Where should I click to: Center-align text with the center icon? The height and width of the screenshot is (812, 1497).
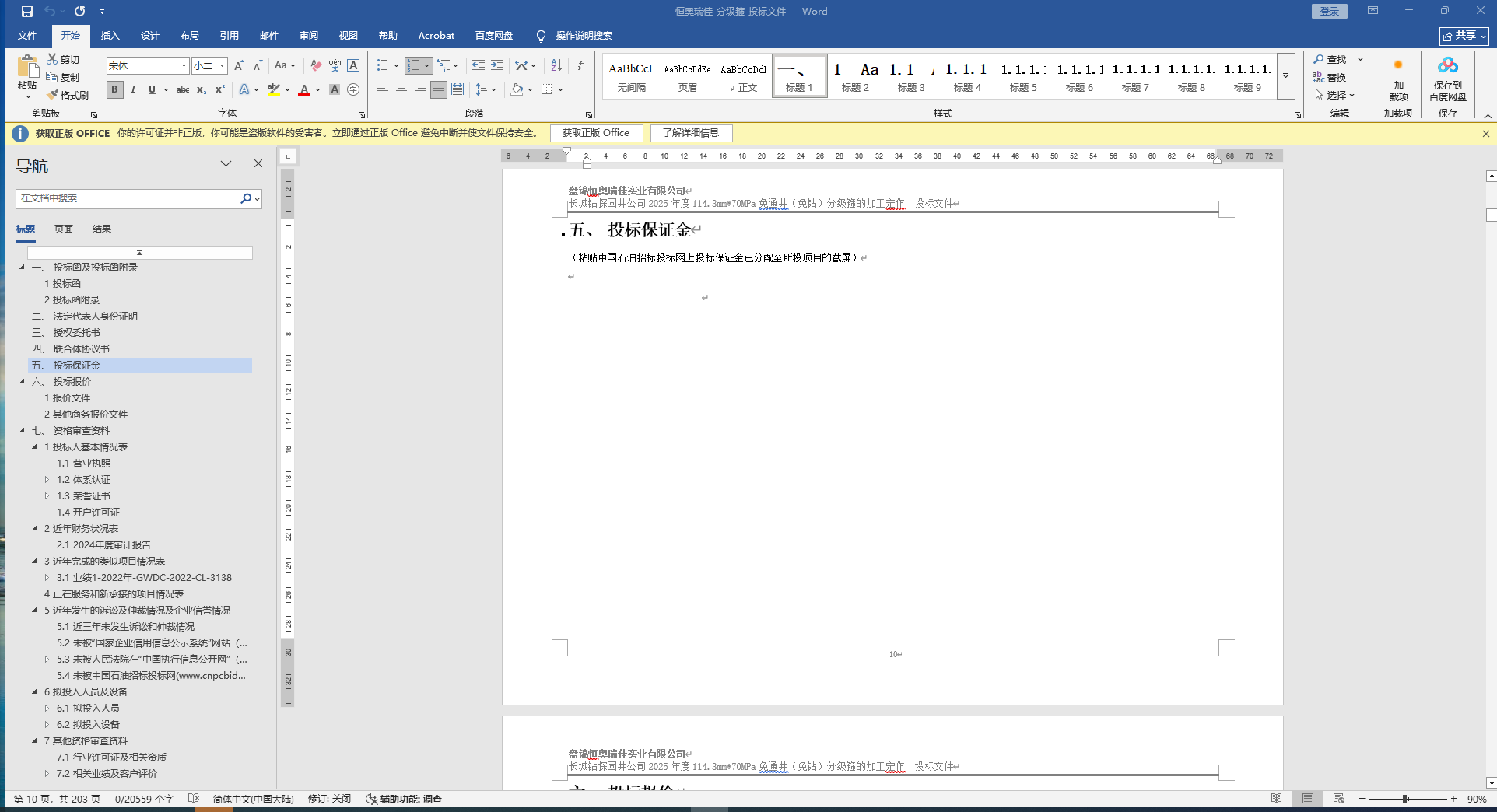(401, 89)
